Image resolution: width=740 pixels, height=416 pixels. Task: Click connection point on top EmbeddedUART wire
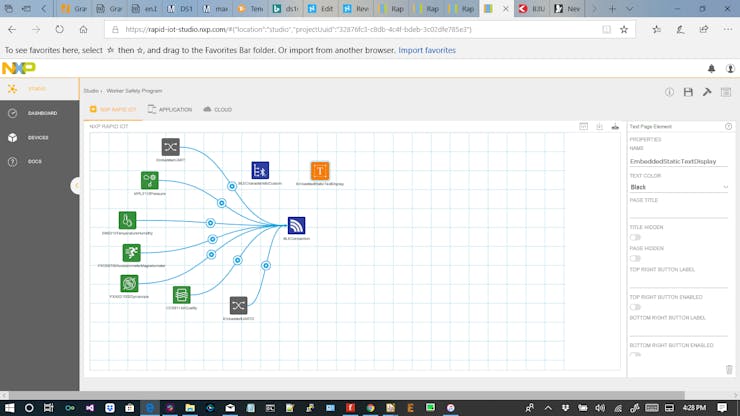tap(232, 186)
